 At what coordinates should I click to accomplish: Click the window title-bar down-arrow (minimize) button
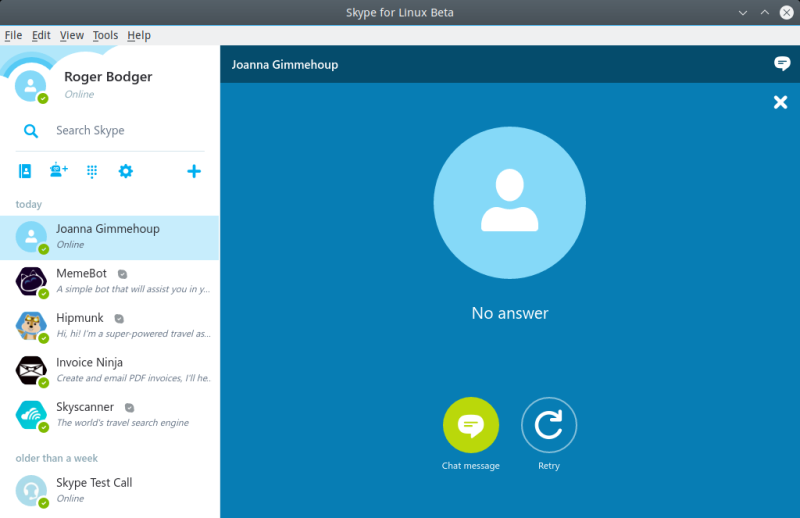point(743,13)
